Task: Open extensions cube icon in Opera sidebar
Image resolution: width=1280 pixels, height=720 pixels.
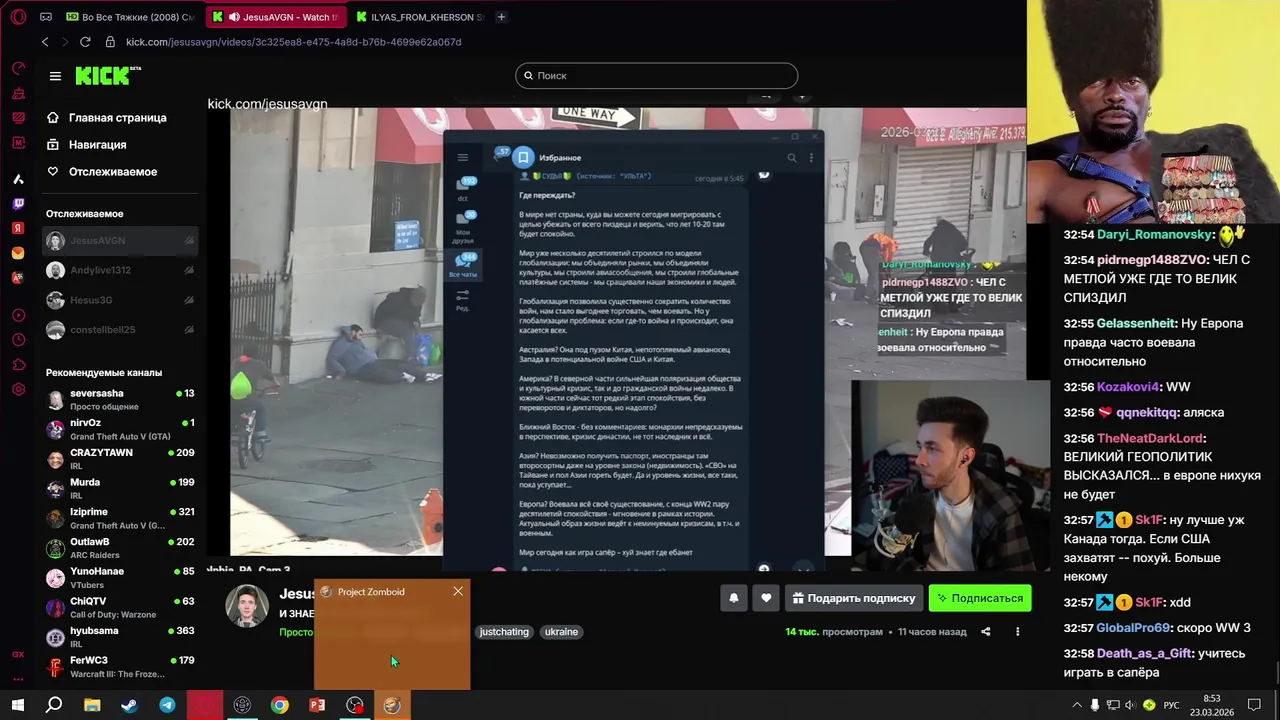Action: [18, 364]
